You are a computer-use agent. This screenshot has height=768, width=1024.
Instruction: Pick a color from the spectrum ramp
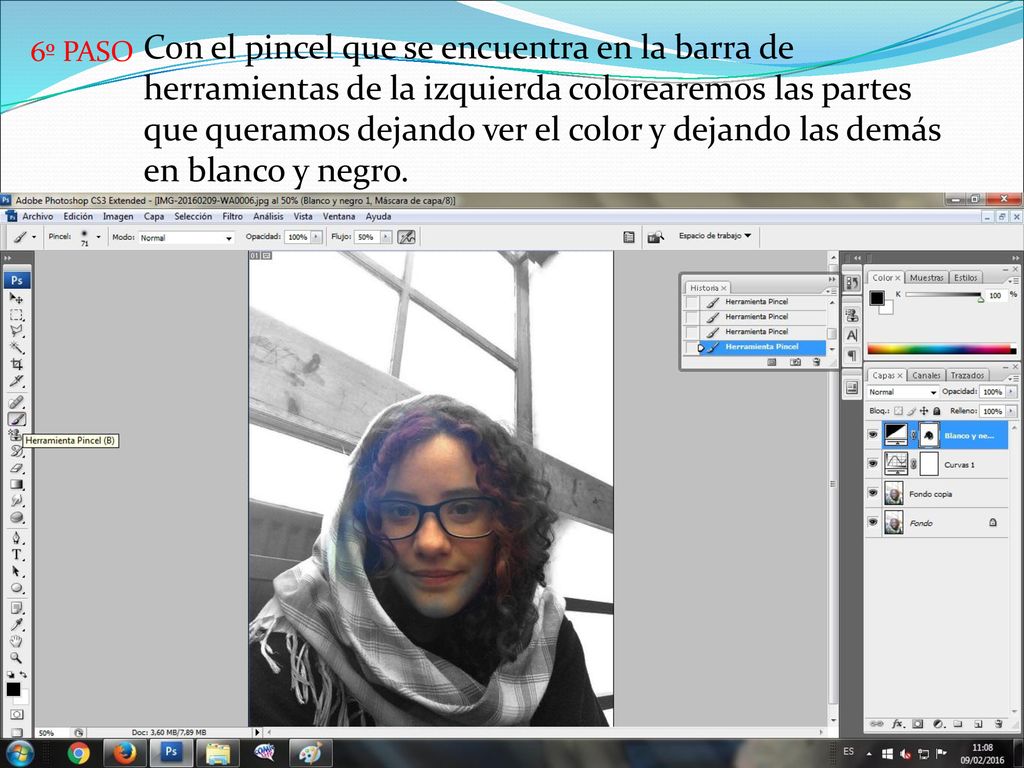tap(940, 349)
